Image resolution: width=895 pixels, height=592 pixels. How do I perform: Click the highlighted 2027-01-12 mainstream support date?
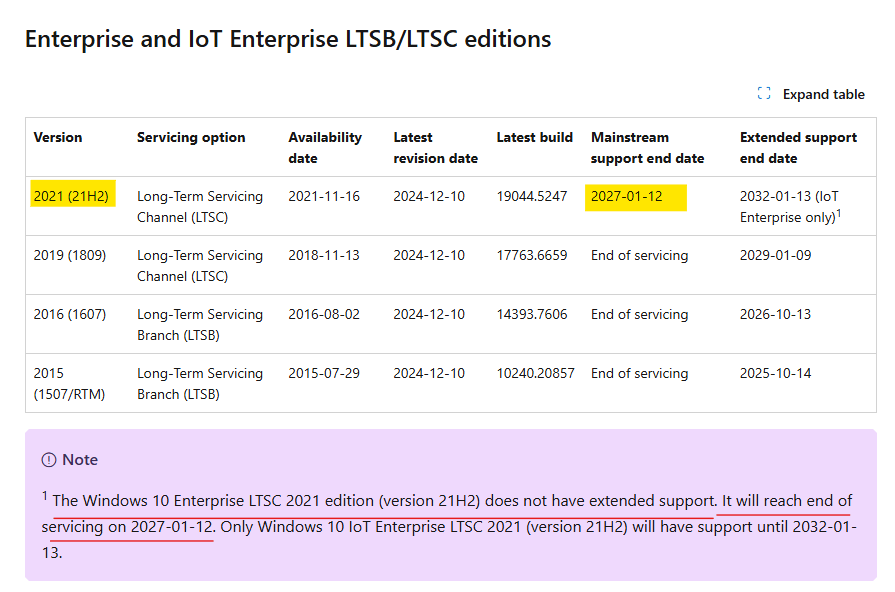click(x=635, y=198)
